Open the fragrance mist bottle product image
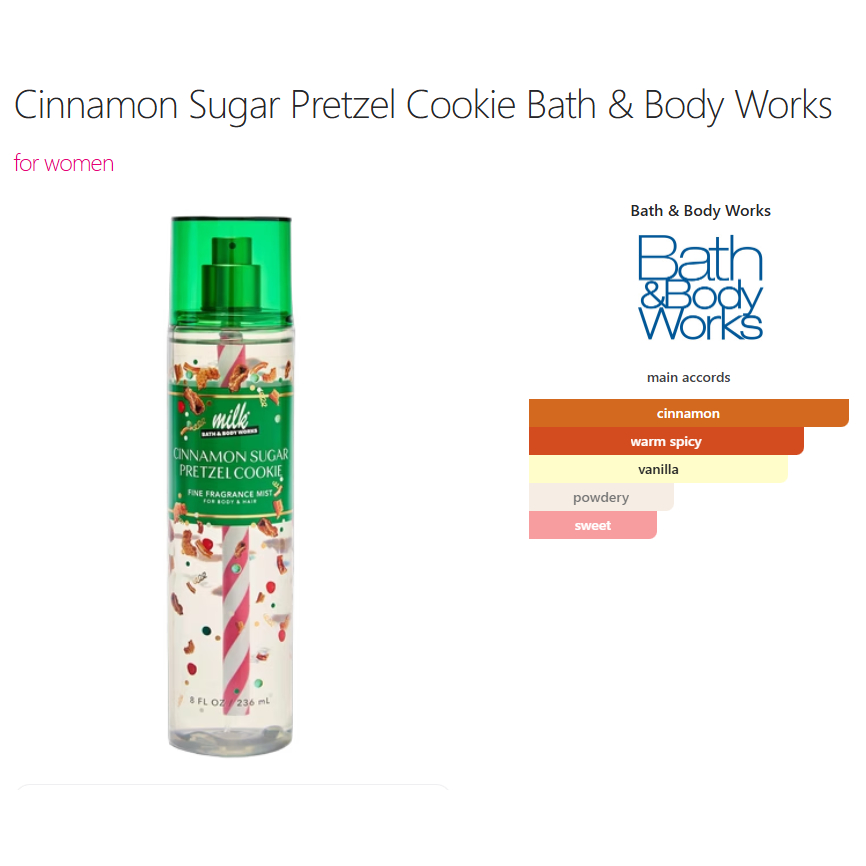 pos(231,486)
